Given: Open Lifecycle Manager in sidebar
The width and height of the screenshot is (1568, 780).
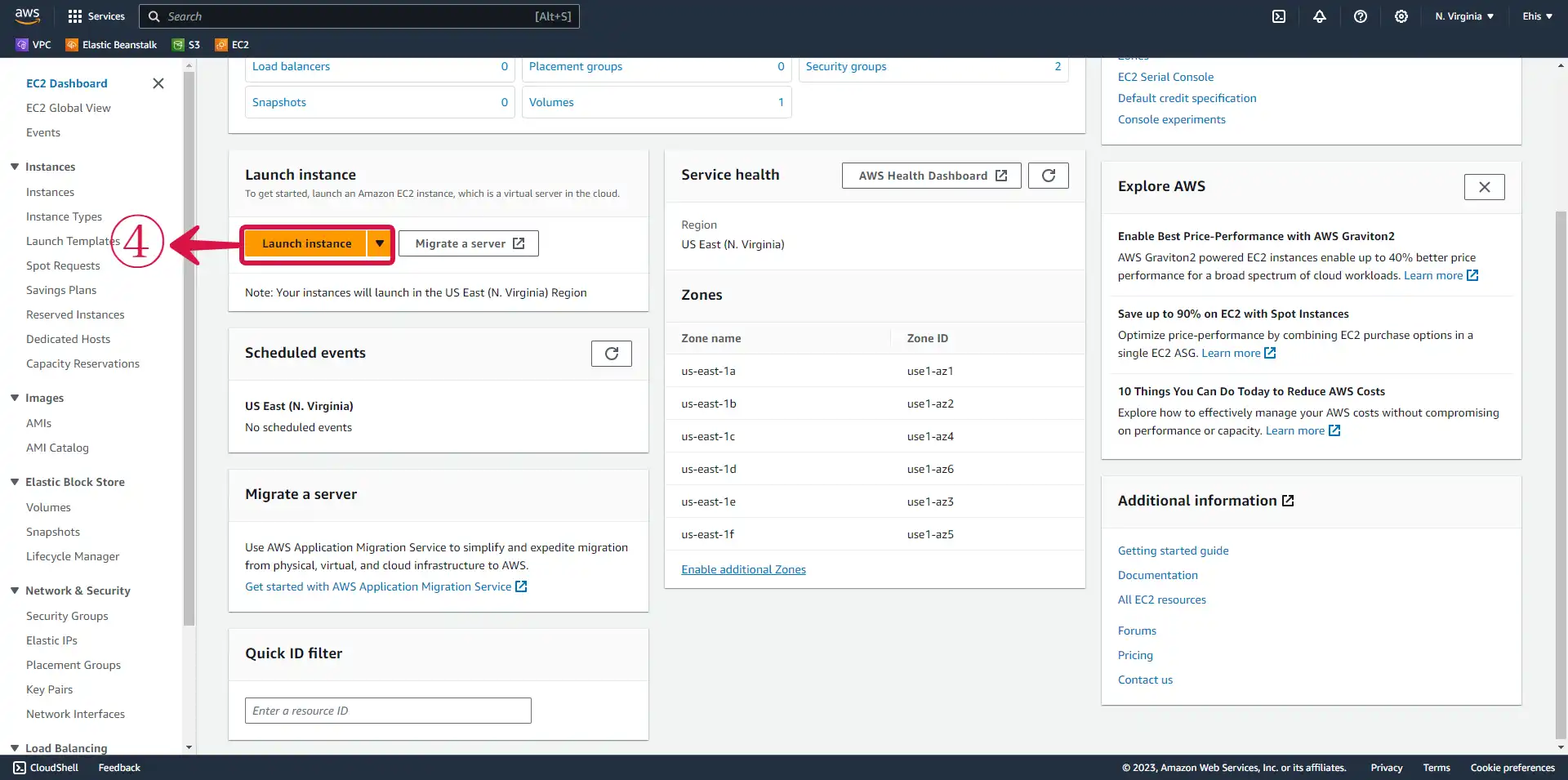Looking at the screenshot, I should tap(73, 556).
